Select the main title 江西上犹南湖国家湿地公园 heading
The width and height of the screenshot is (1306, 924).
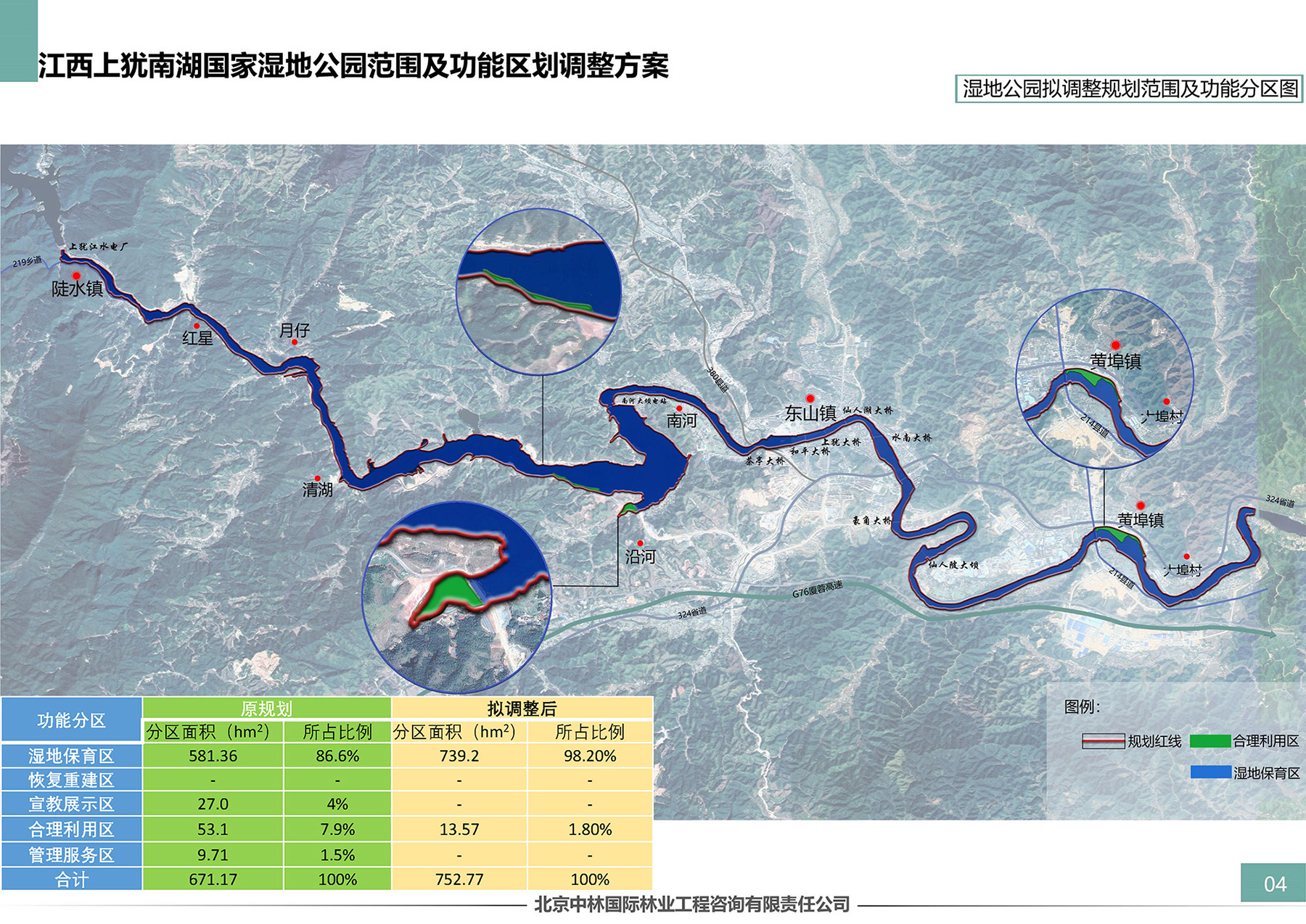tap(353, 65)
